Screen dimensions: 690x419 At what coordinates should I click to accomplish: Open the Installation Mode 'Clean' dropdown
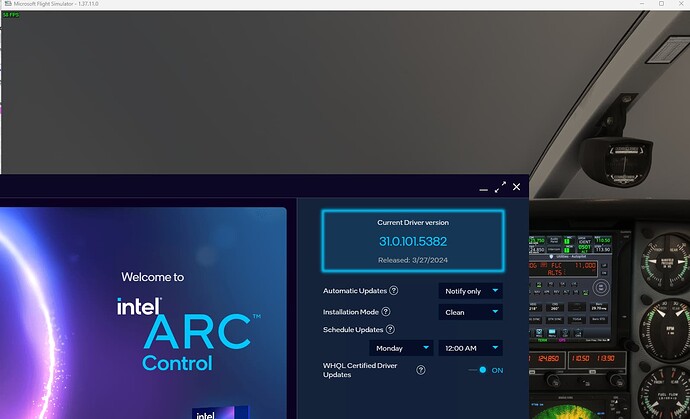(x=470, y=312)
